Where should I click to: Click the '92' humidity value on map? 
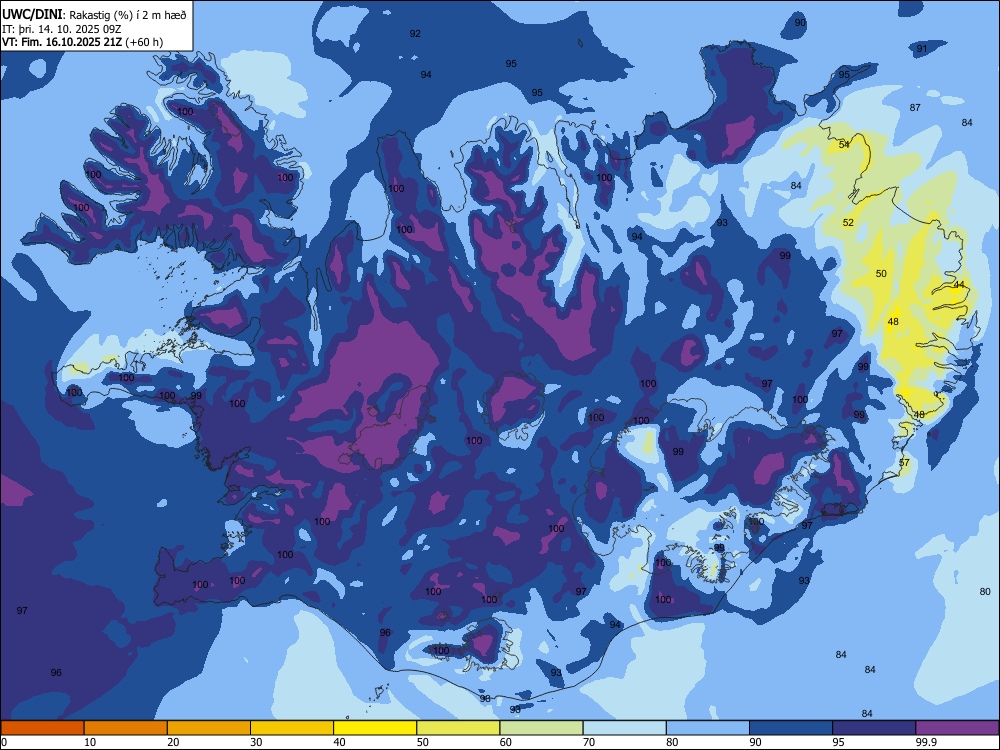(415, 34)
